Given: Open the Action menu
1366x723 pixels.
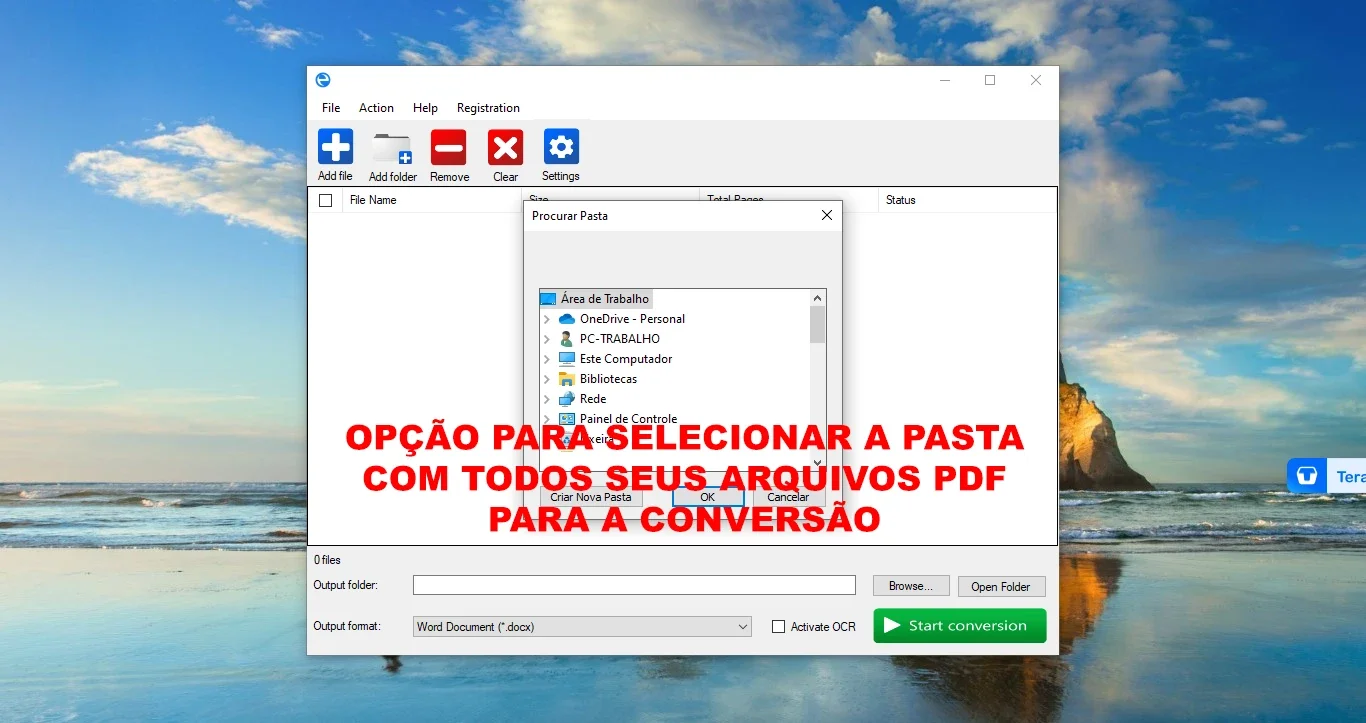Looking at the screenshot, I should coord(376,108).
